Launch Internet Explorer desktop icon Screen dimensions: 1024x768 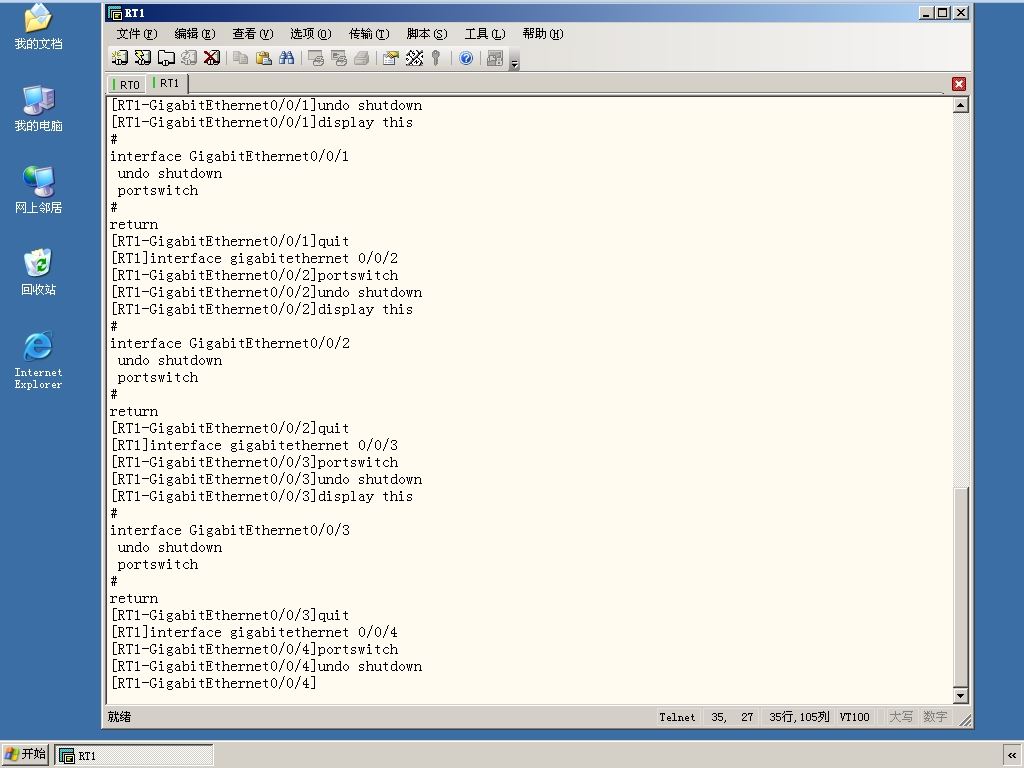tap(39, 360)
